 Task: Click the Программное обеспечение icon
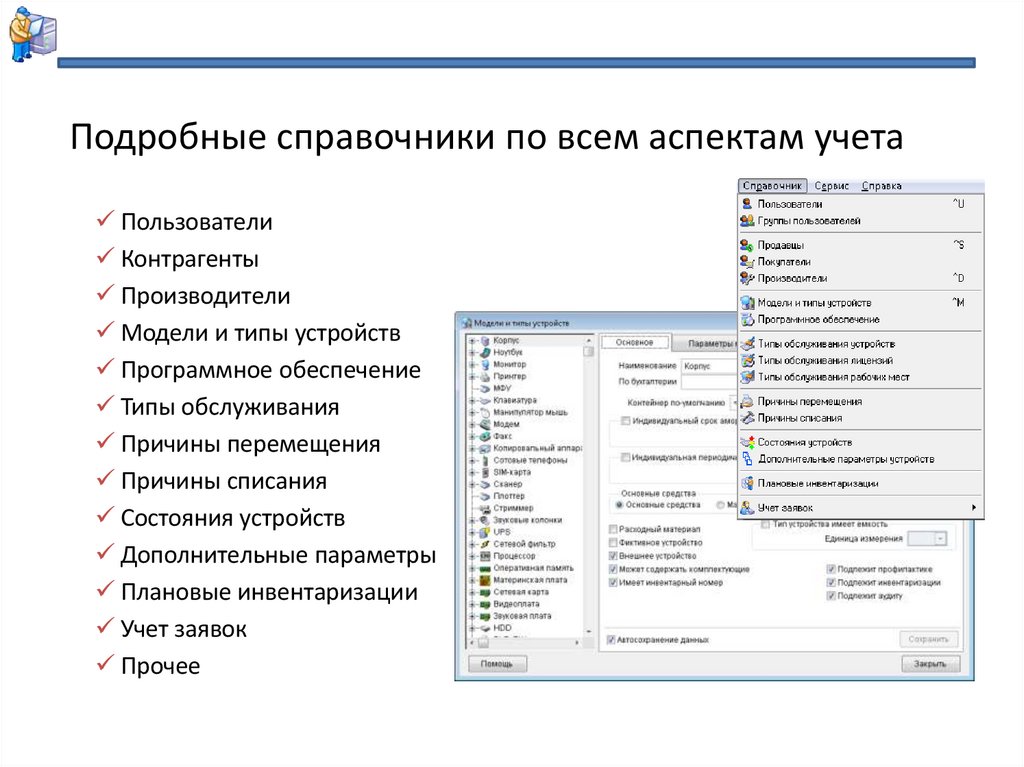[x=748, y=318]
